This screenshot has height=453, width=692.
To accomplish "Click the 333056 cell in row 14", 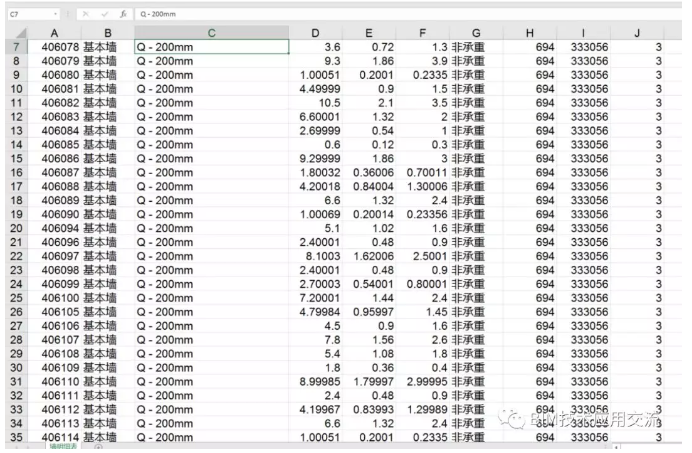I will (583, 144).
